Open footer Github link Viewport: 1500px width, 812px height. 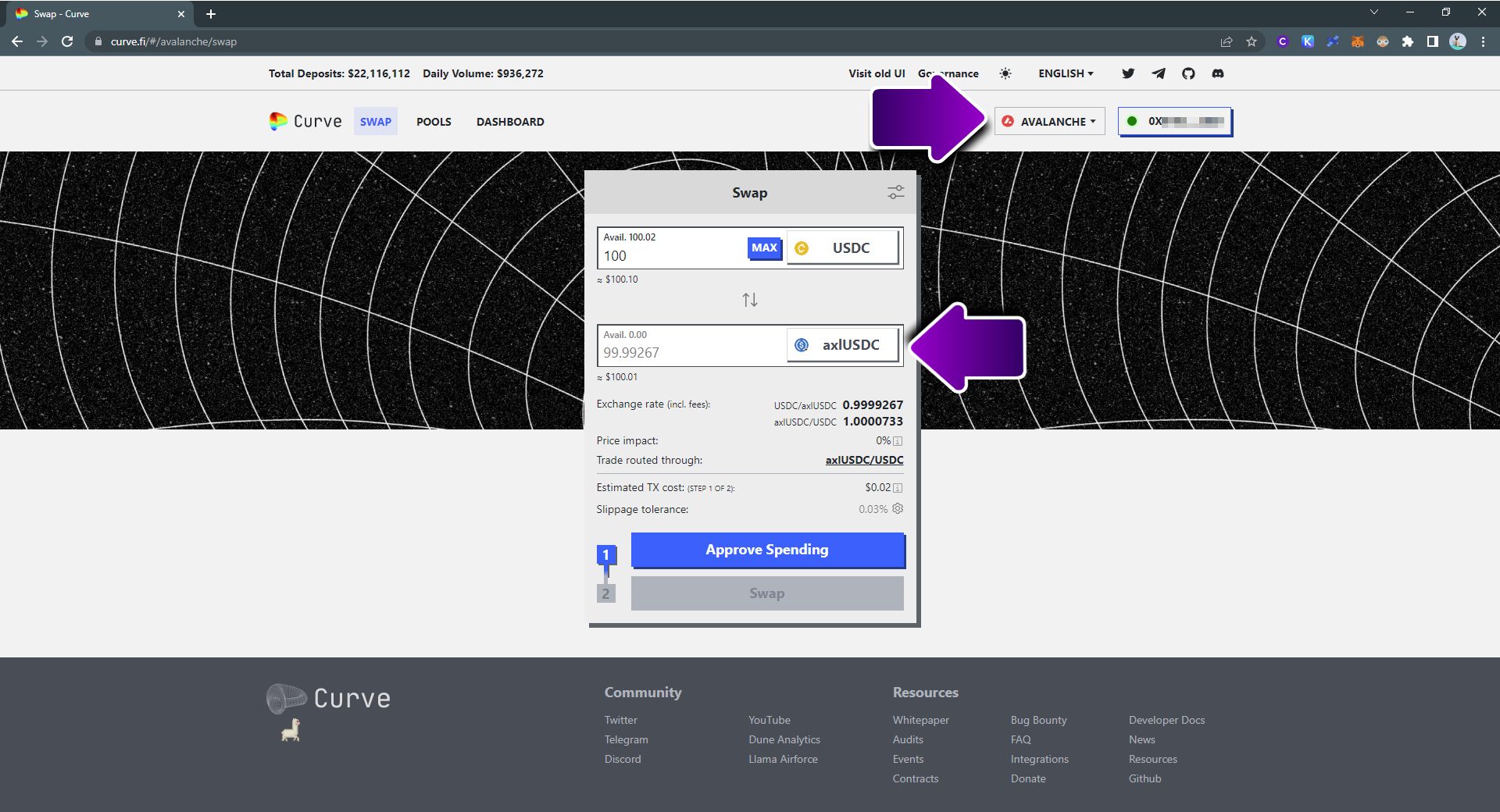(1145, 778)
